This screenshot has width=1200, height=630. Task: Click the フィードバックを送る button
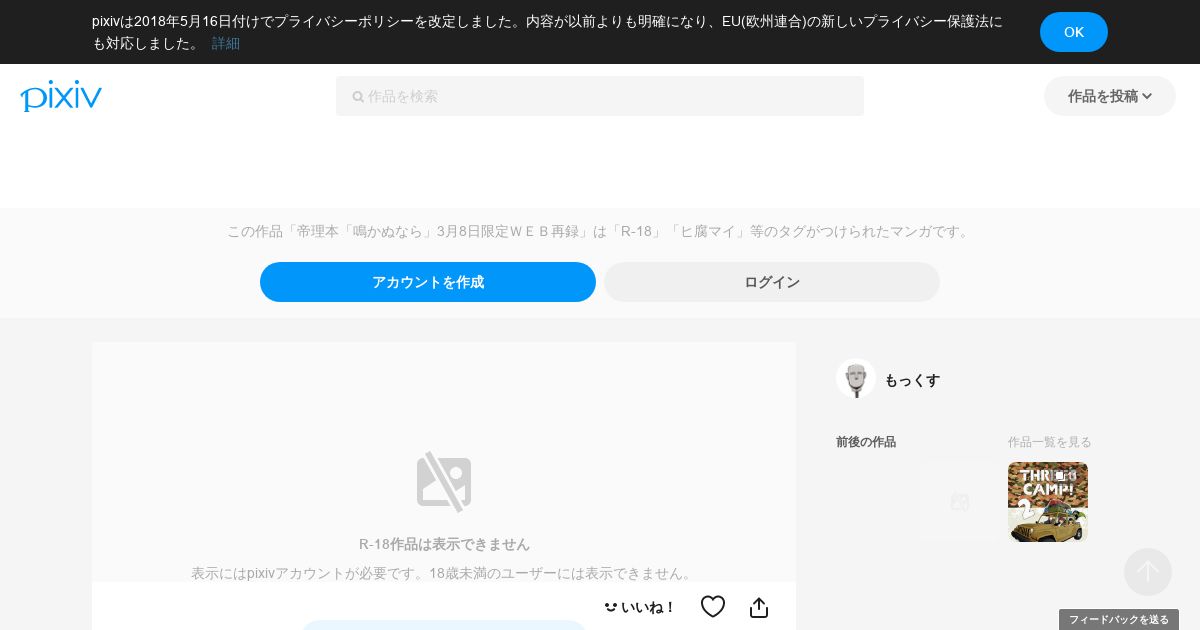coord(1119,620)
